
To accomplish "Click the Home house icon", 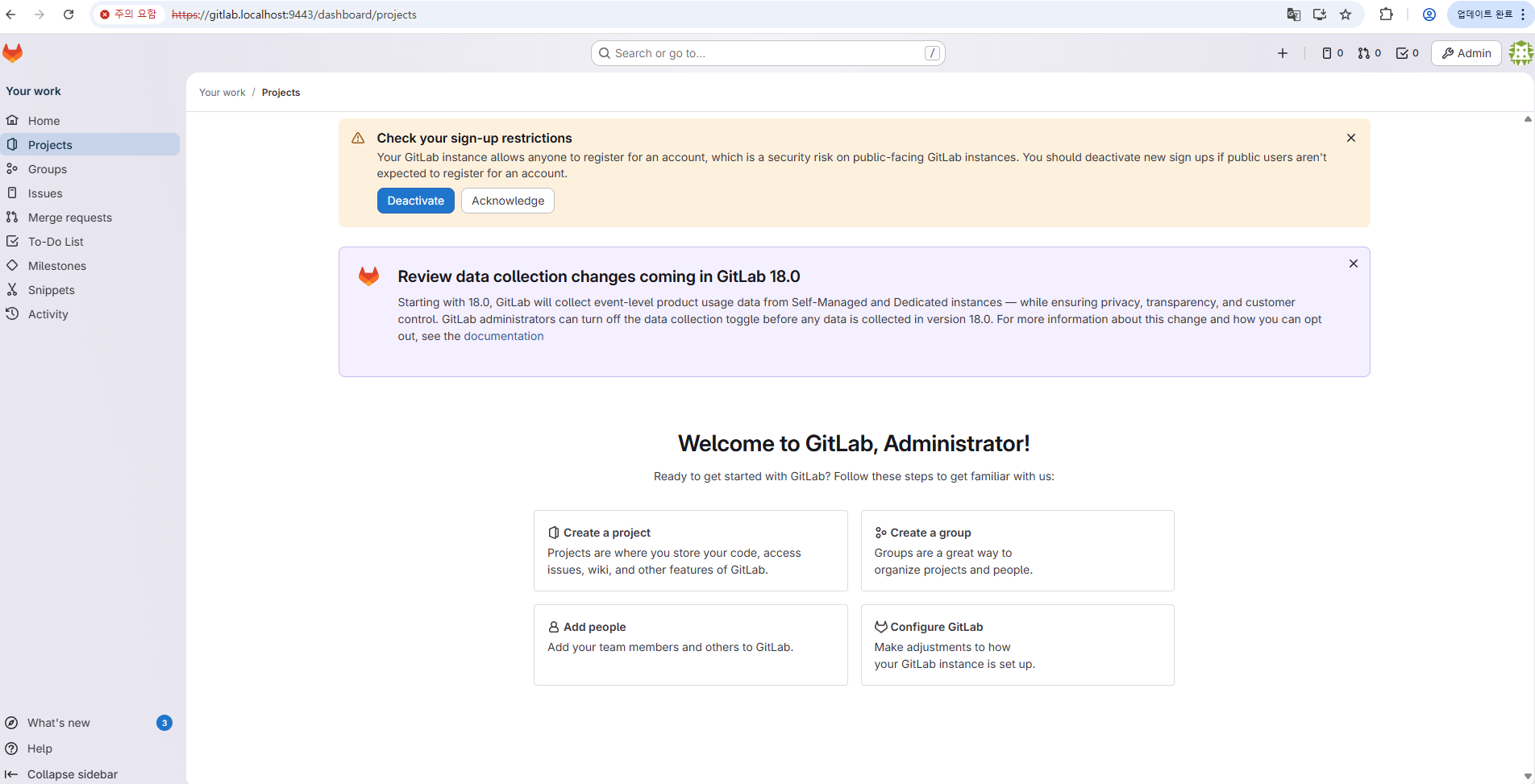I will tap(12, 120).
